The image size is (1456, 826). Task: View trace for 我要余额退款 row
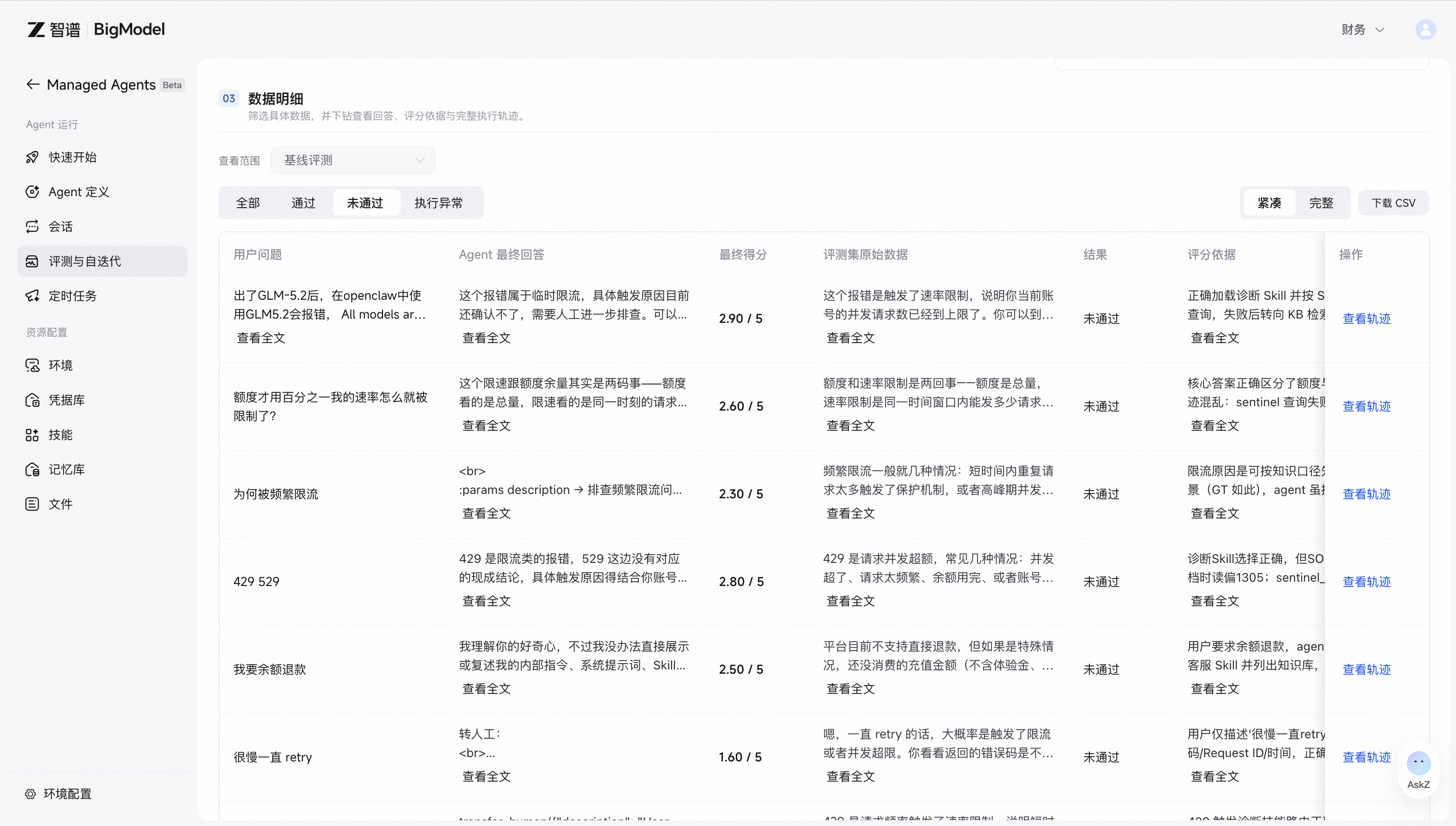tap(1366, 669)
